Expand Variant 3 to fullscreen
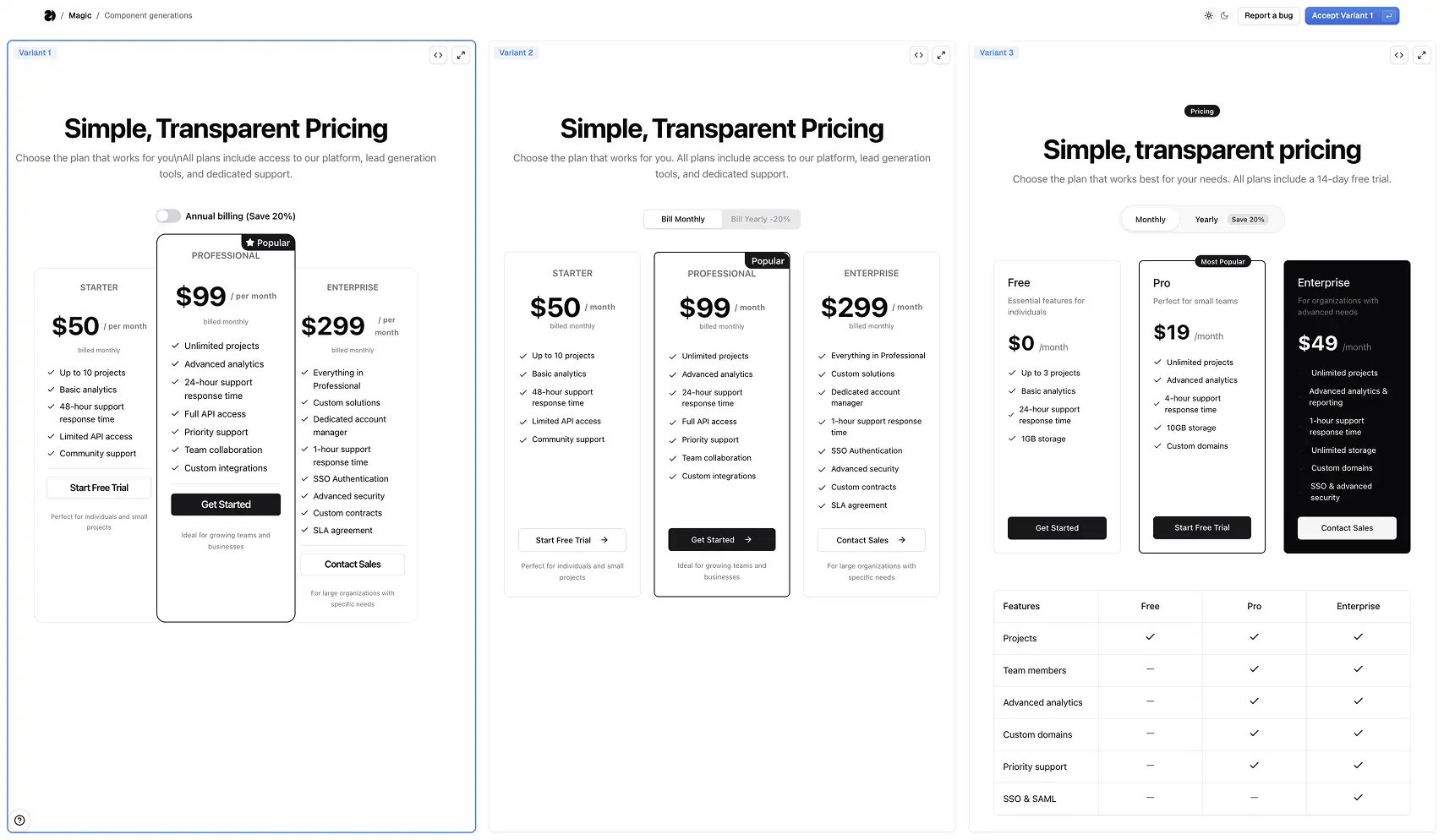The image size is (1444, 840). [x=1421, y=55]
